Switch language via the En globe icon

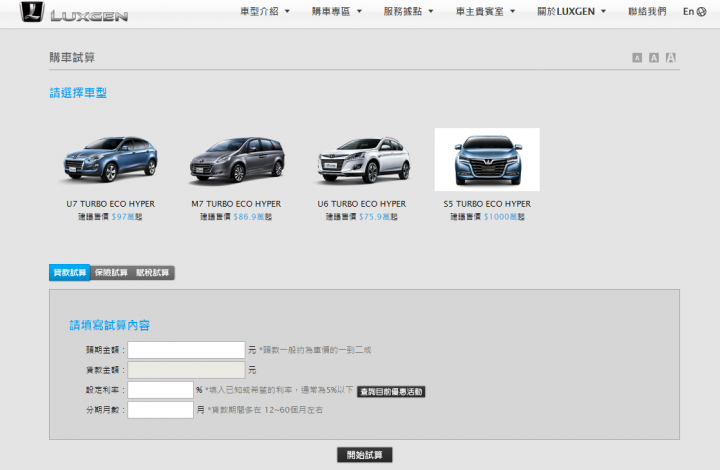click(x=694, y=11)
